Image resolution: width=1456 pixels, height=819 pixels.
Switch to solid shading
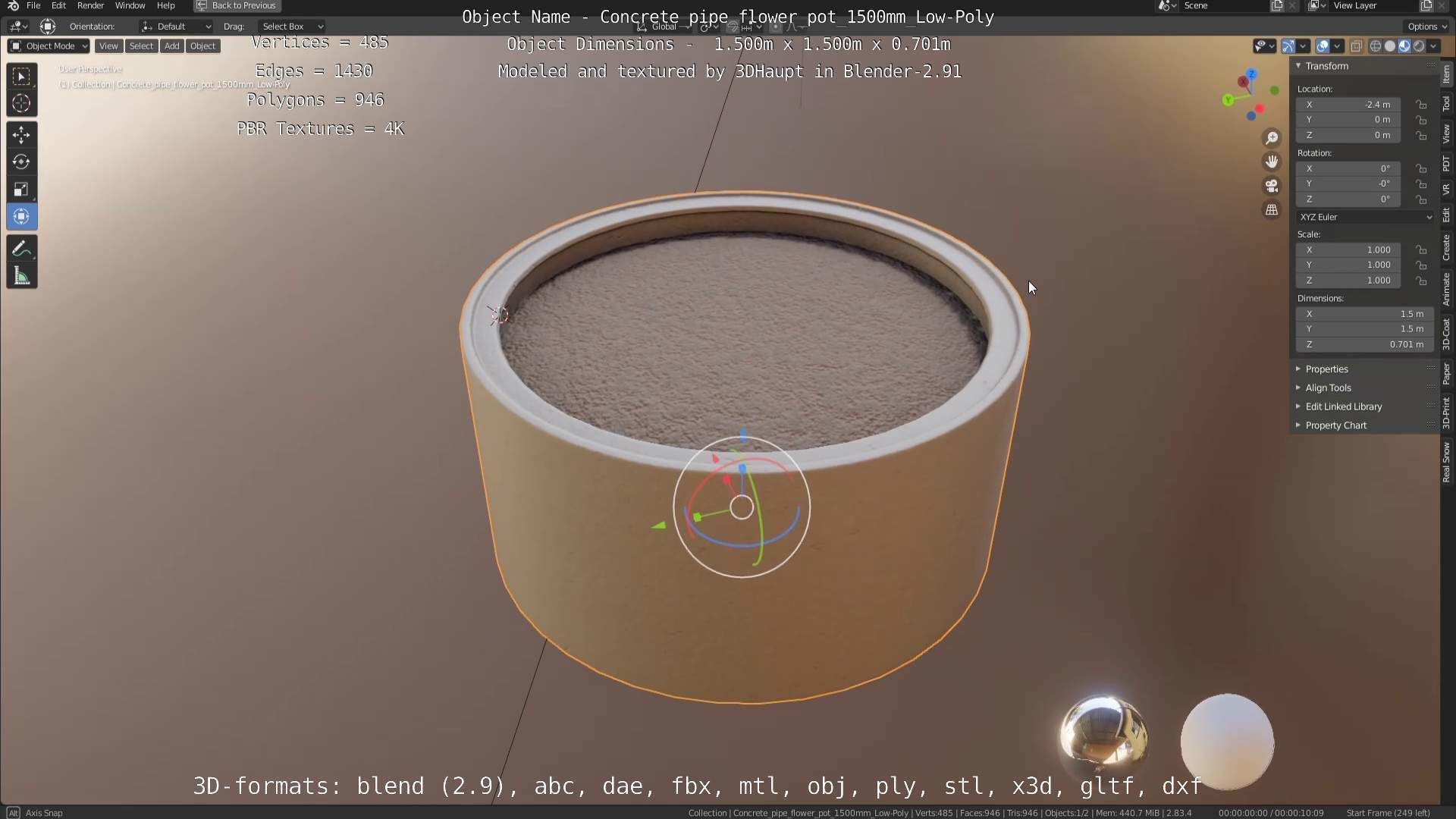click(x=1389, y=46)
